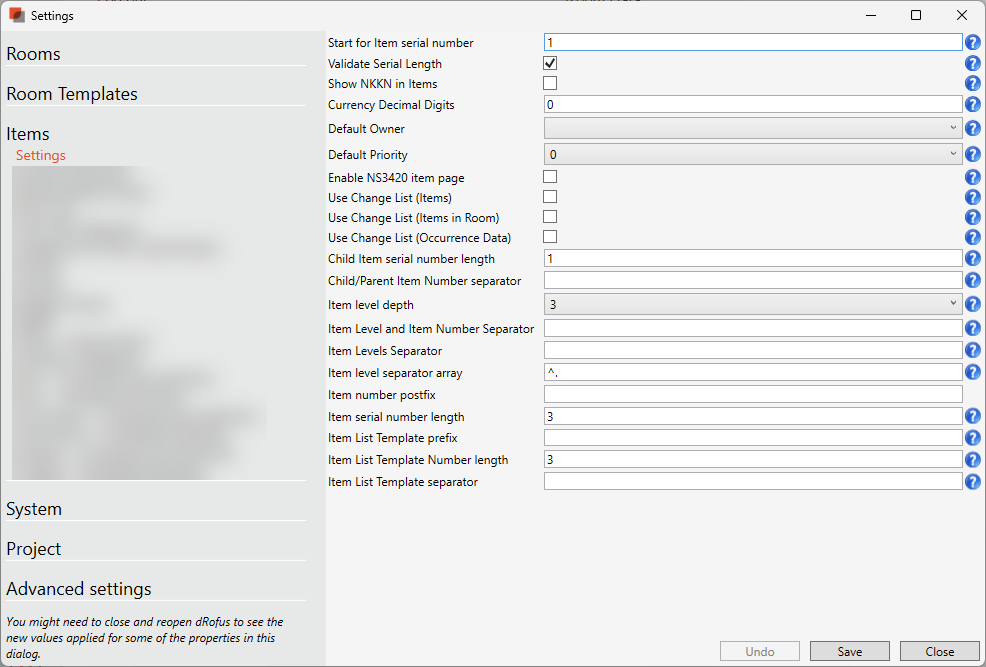Viewport: 986px width, 667px height.
Task: Open help for Currency Decimal Digits
Action: pyautogui.click(x=972, y=105)
